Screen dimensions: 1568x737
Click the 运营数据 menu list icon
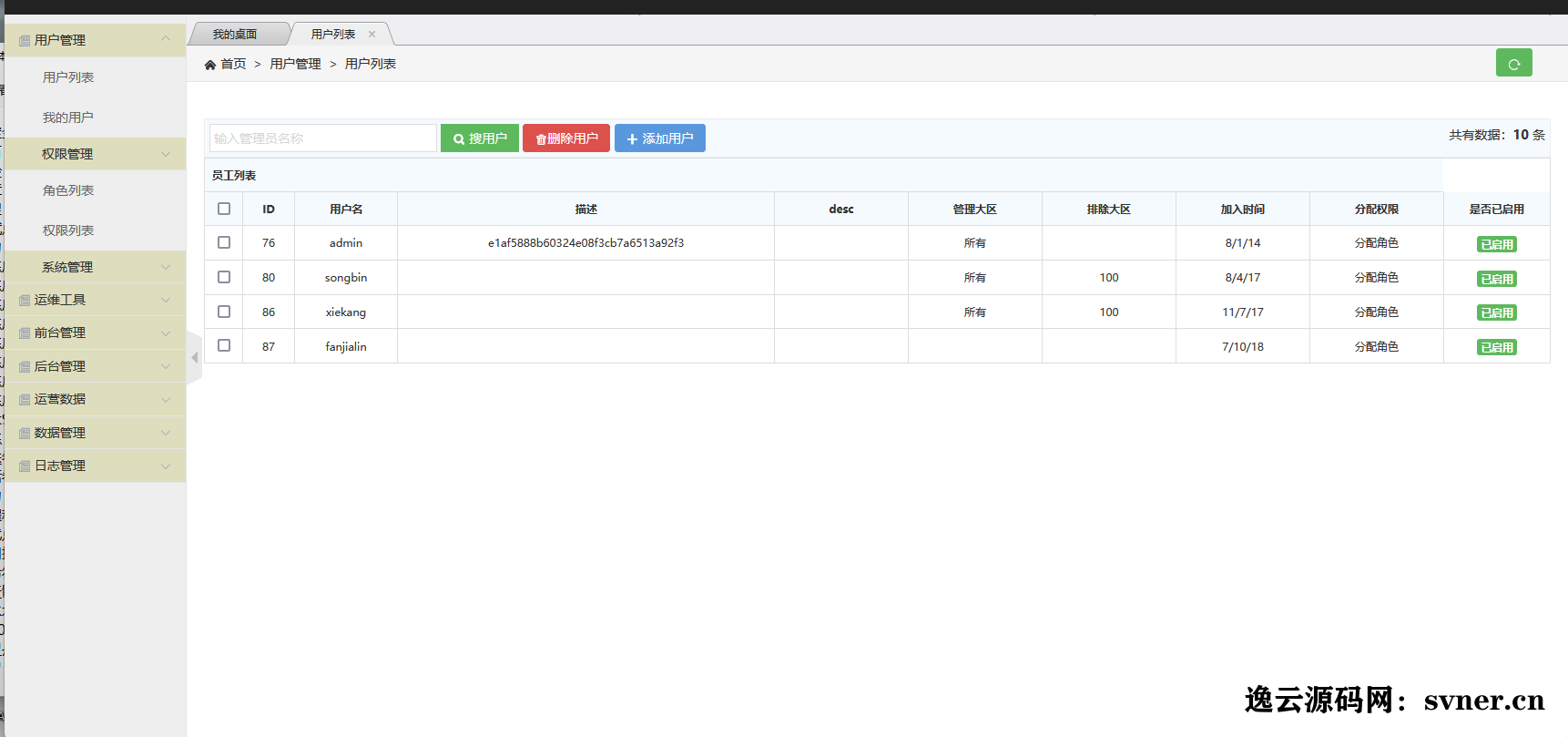[25, 400]
